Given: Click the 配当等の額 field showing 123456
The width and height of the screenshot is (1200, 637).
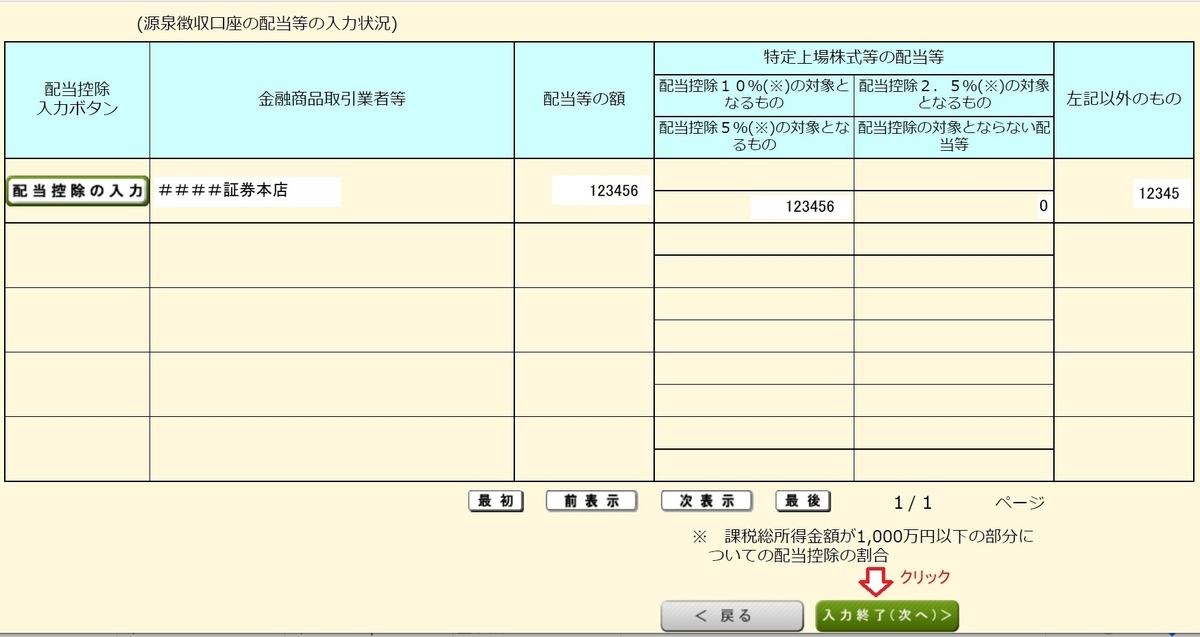Looking at the screenshot, I should pyautogui.click(x=597, y=189).
